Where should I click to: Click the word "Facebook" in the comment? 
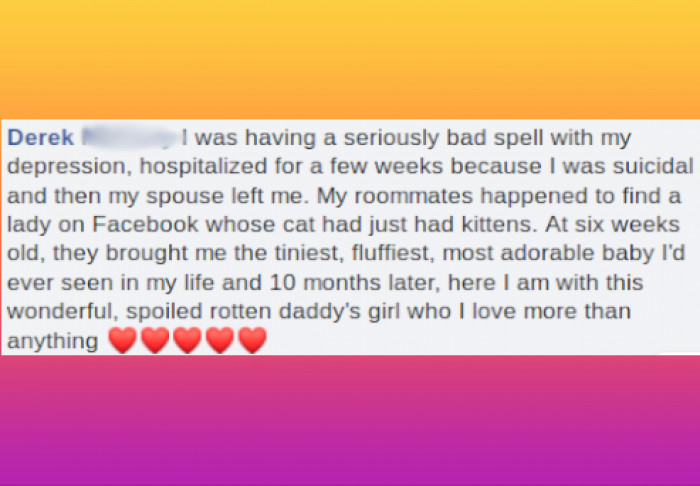145,224
